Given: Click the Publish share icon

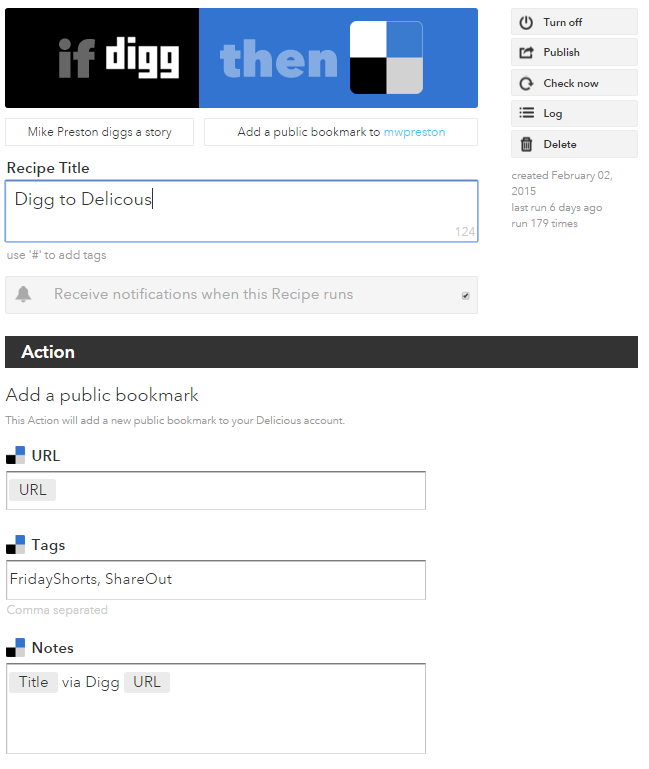Looking at the screenshot, I should (526, 52).
